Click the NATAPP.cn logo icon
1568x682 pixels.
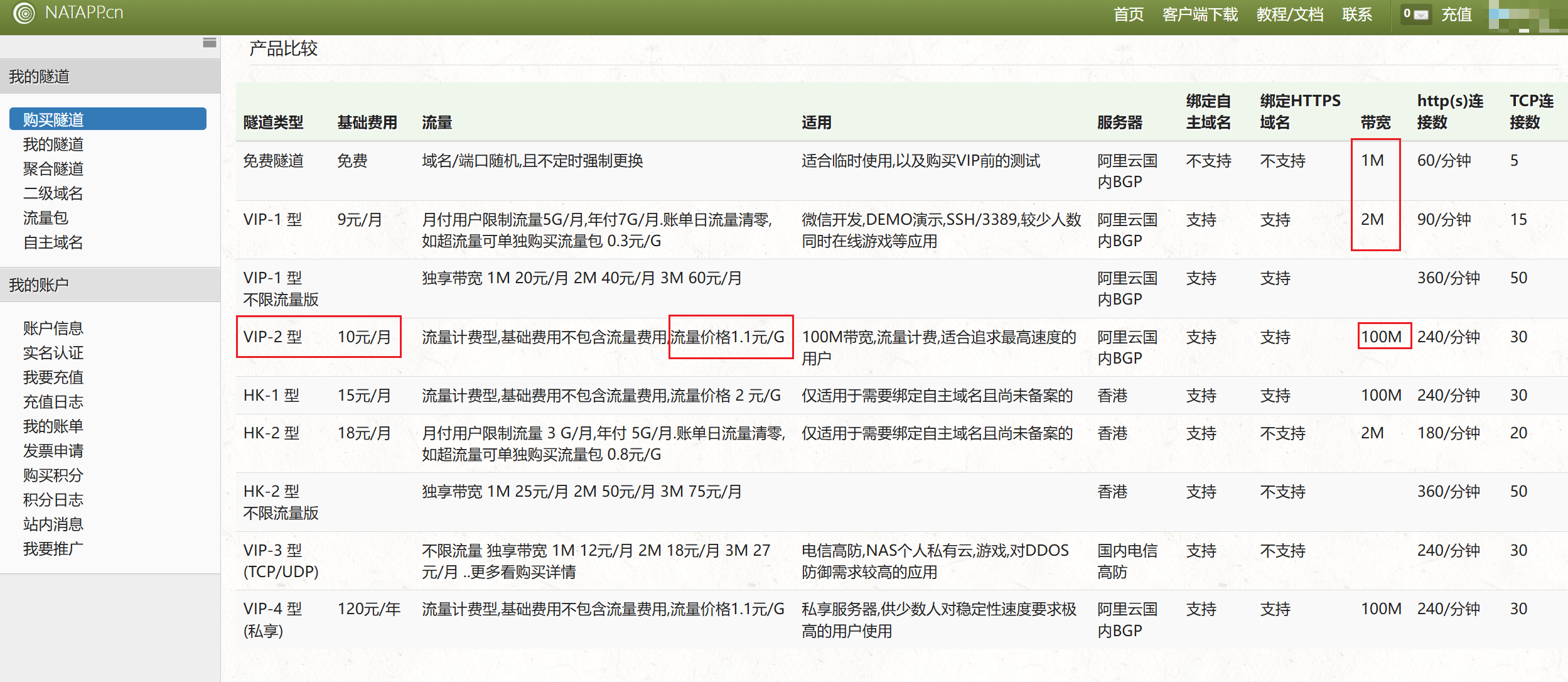pos(24,13)
